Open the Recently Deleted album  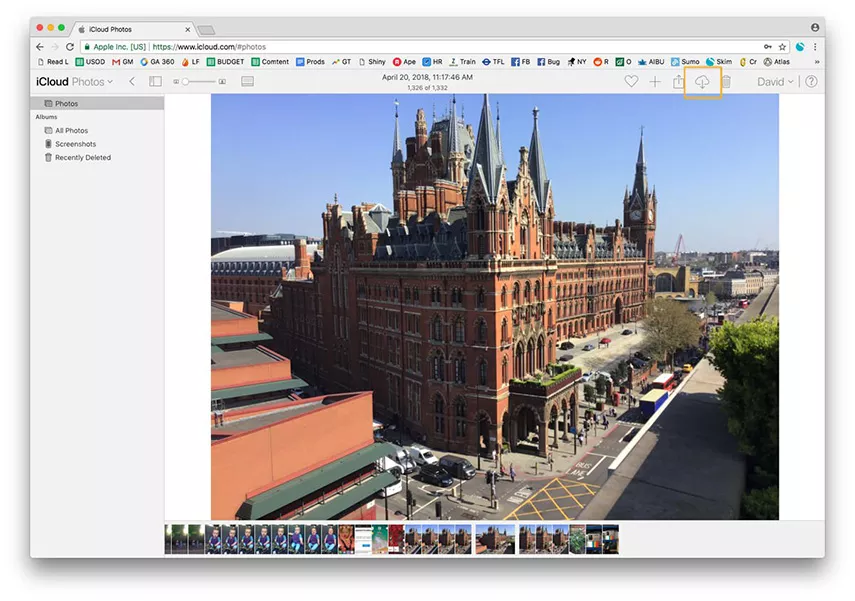pos(82,158)
